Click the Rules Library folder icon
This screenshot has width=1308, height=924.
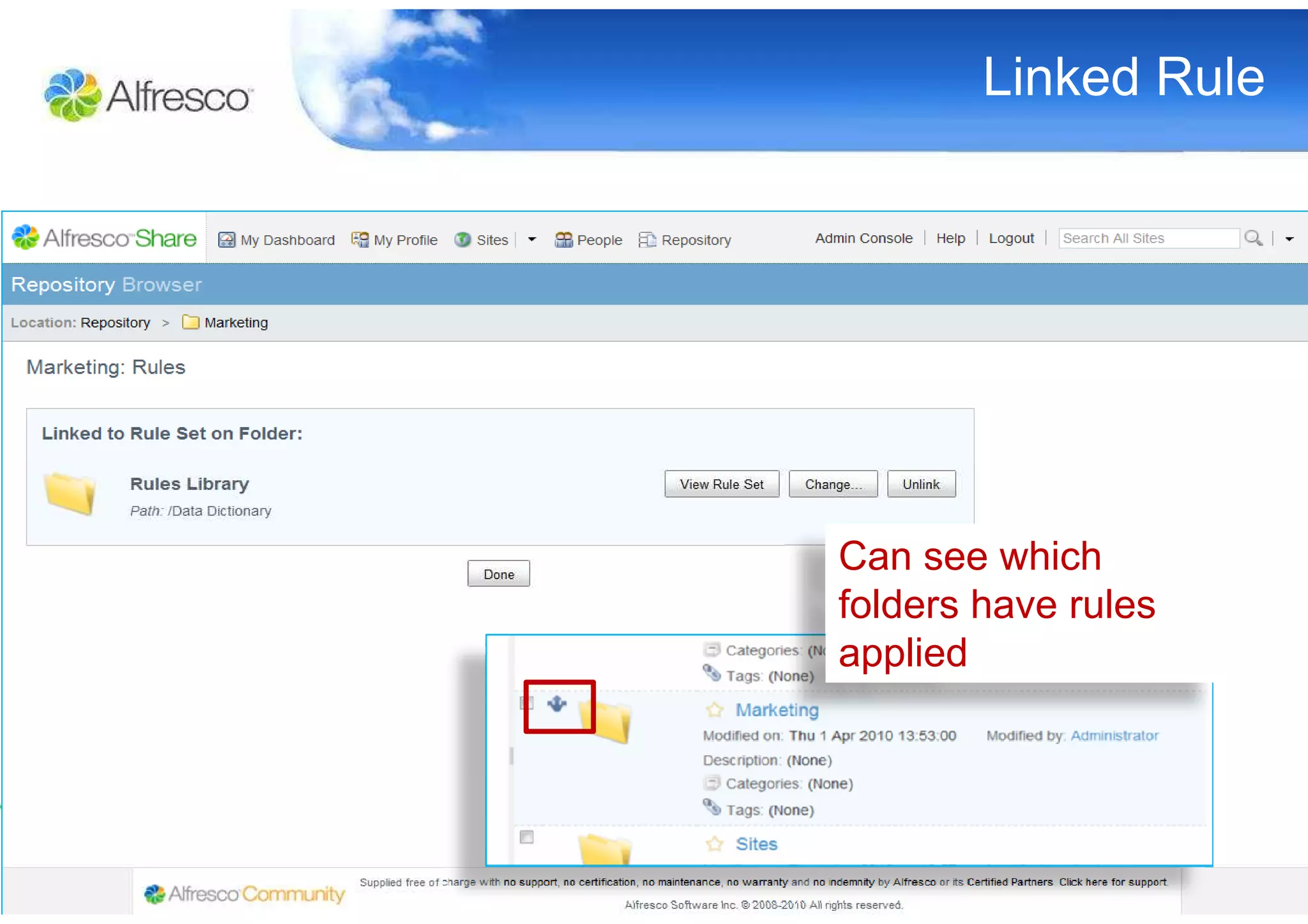70,493
